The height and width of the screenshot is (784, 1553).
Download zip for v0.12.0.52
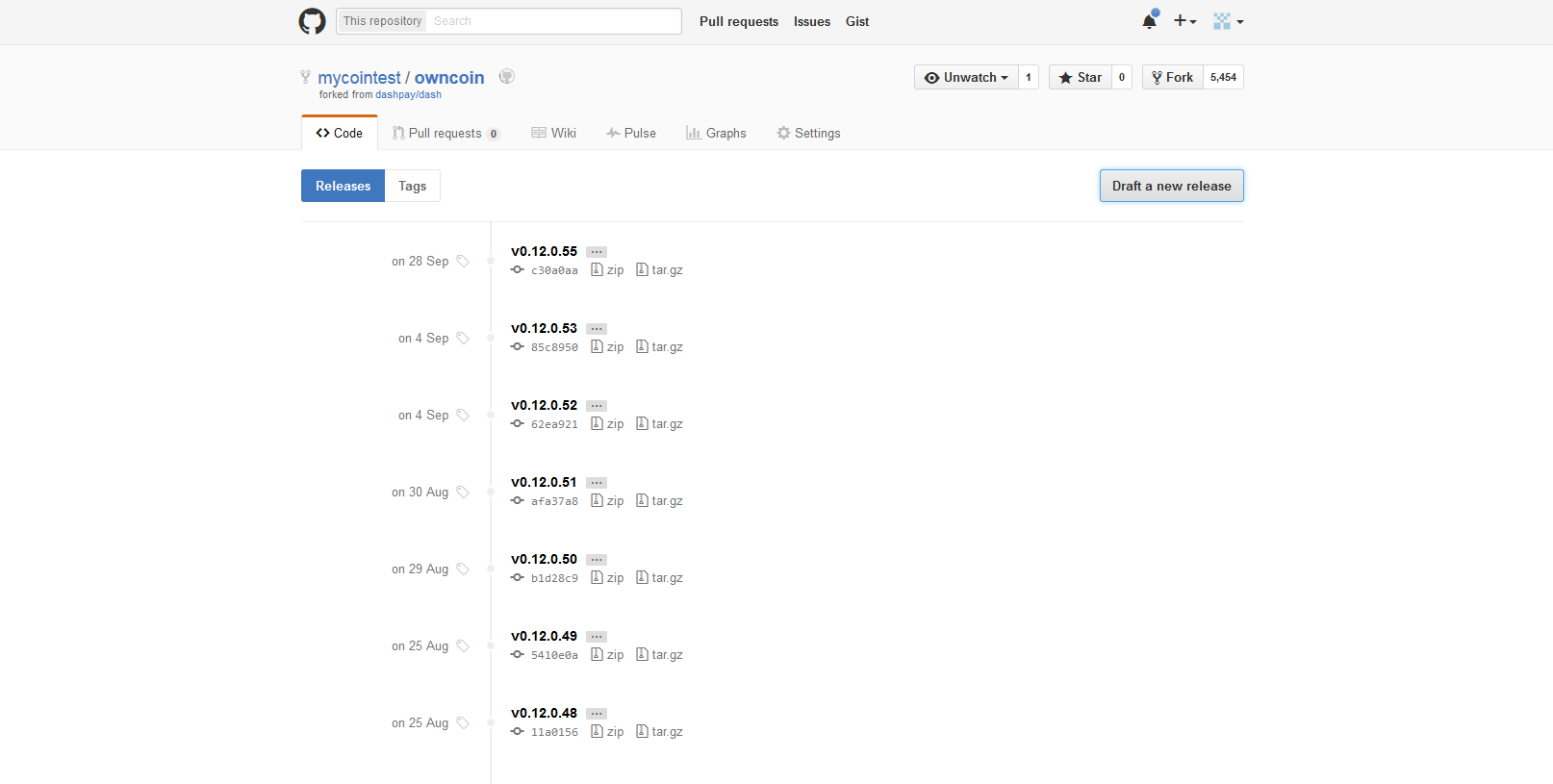[607, 424]
